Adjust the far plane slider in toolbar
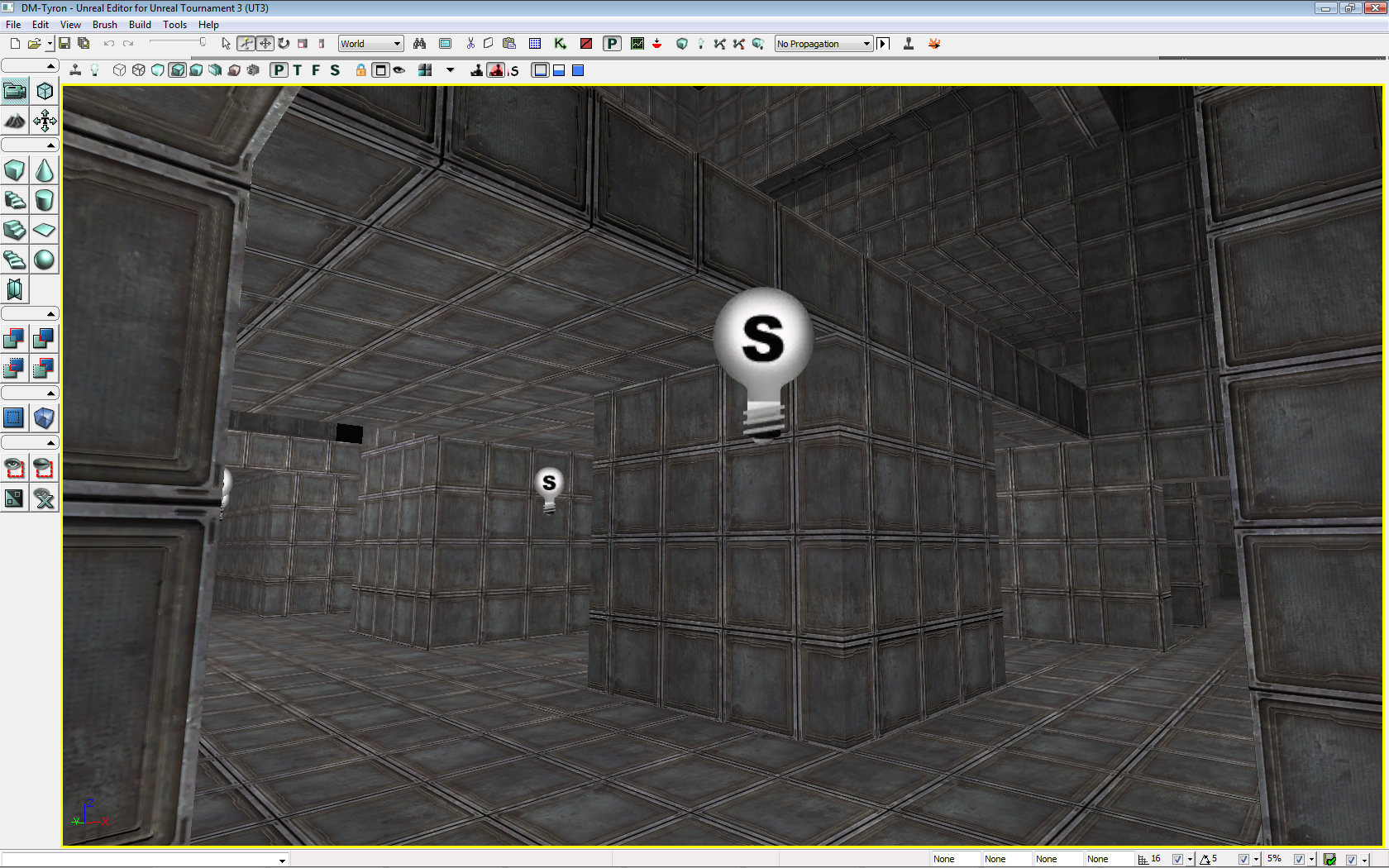1389x868 pixels. pos(179,43)
